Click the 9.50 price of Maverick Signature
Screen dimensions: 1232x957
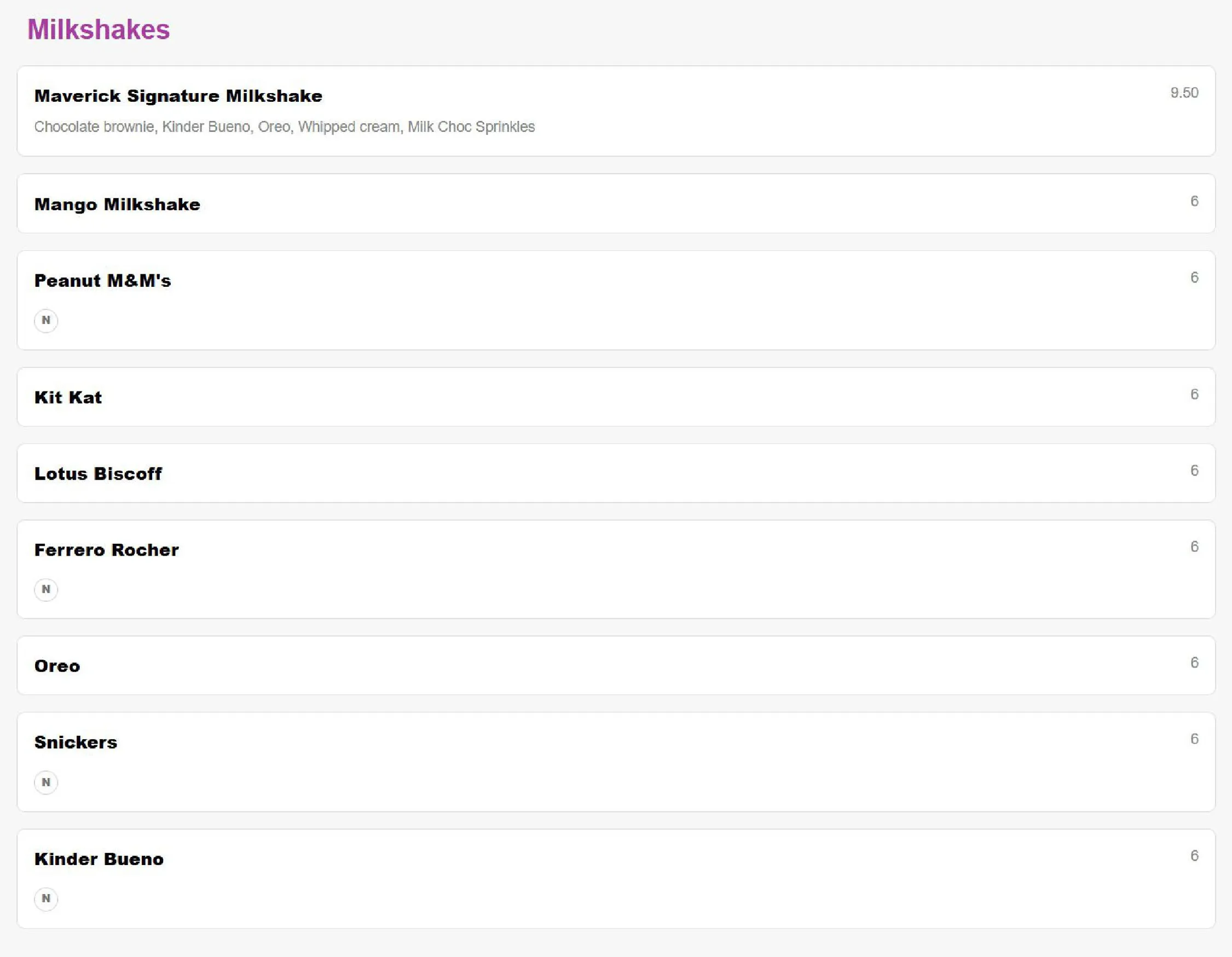pos(1184,93)
